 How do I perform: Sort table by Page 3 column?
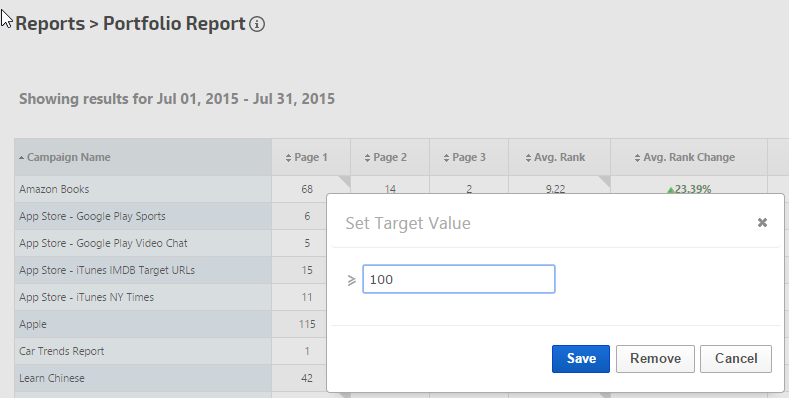pyautogui.click(x=464, y=157)
